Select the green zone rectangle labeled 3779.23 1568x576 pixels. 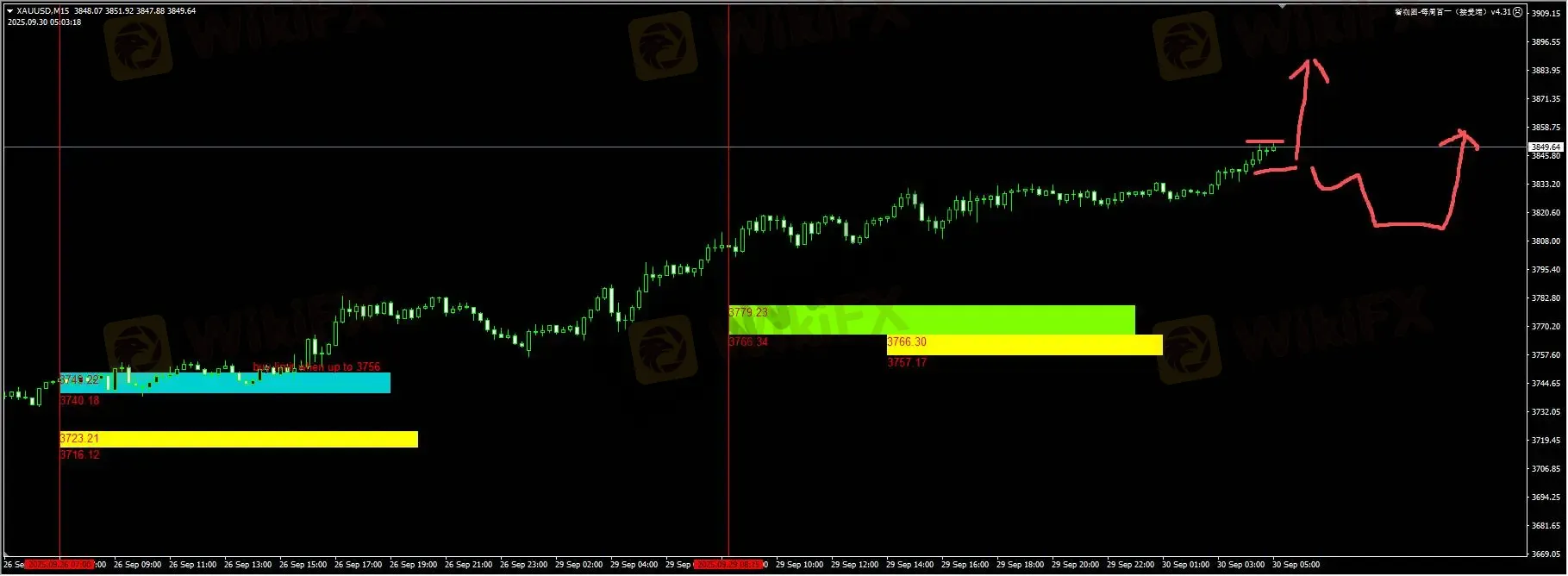point(932,320)
